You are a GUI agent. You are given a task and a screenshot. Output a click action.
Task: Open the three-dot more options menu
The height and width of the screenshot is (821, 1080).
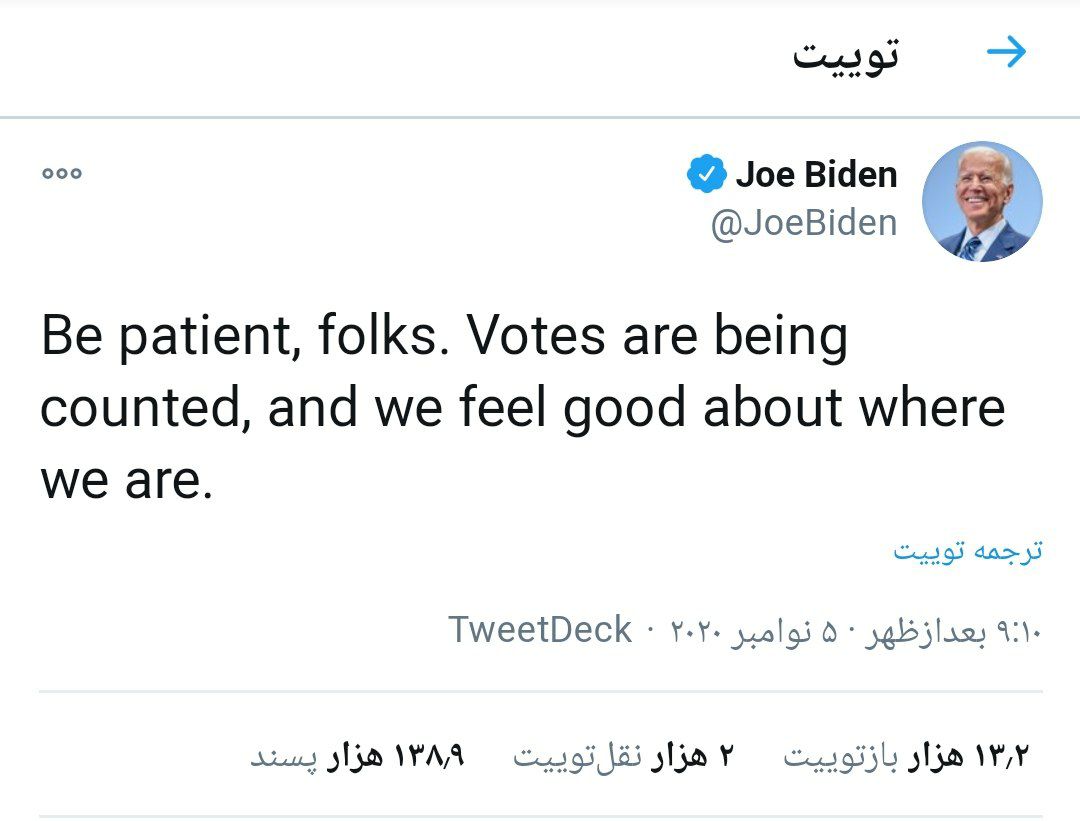(x=62, y=174)
